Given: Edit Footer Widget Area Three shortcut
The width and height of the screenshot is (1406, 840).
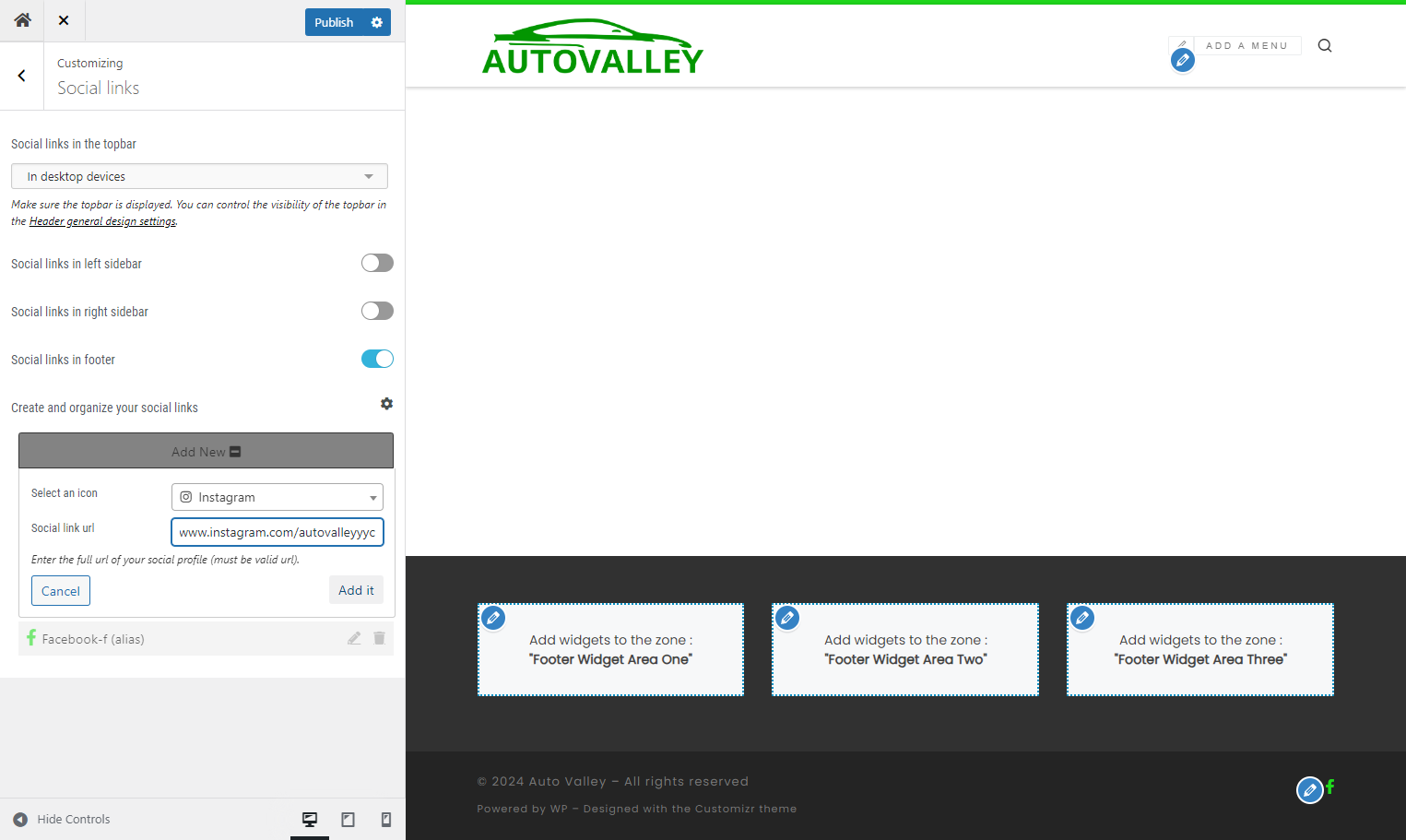Looking at the screenshot, I should coord(1082,618).
